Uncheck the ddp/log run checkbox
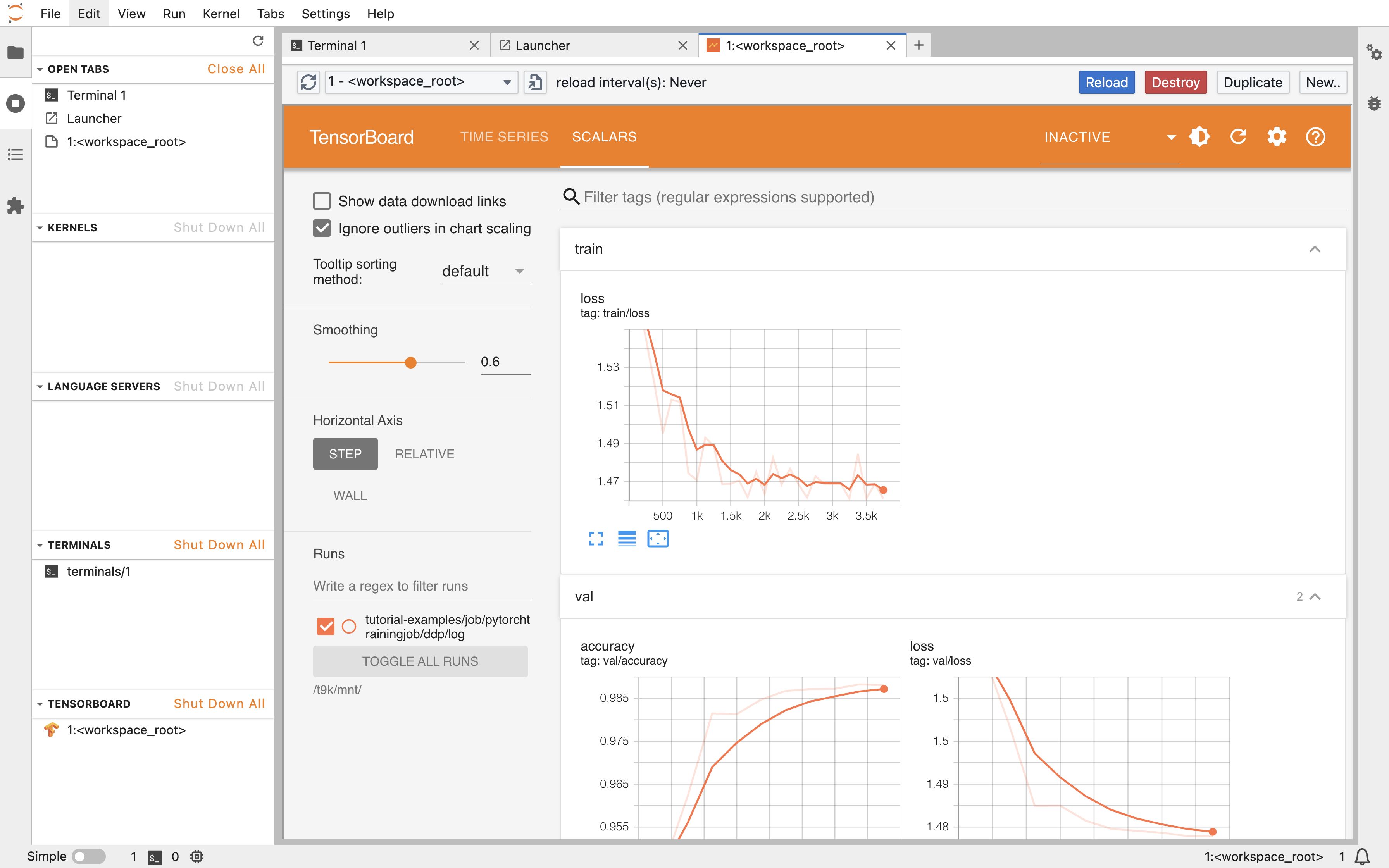Screen dimensions: 1389x868 326,626
